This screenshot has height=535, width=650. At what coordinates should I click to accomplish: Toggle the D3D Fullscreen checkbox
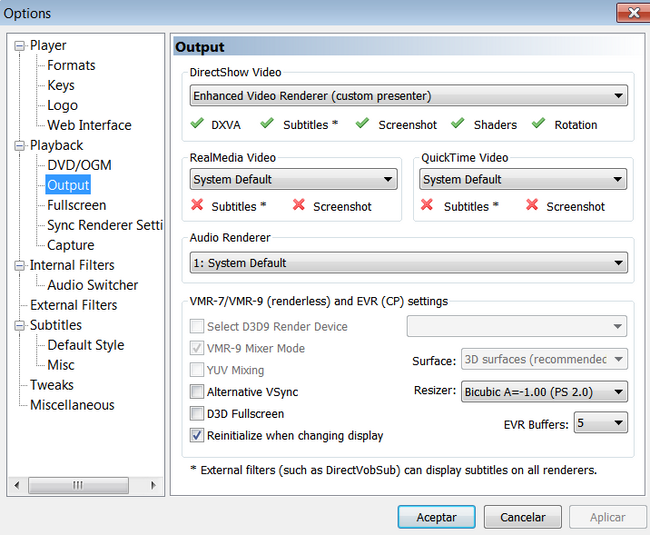click(197, 414)
